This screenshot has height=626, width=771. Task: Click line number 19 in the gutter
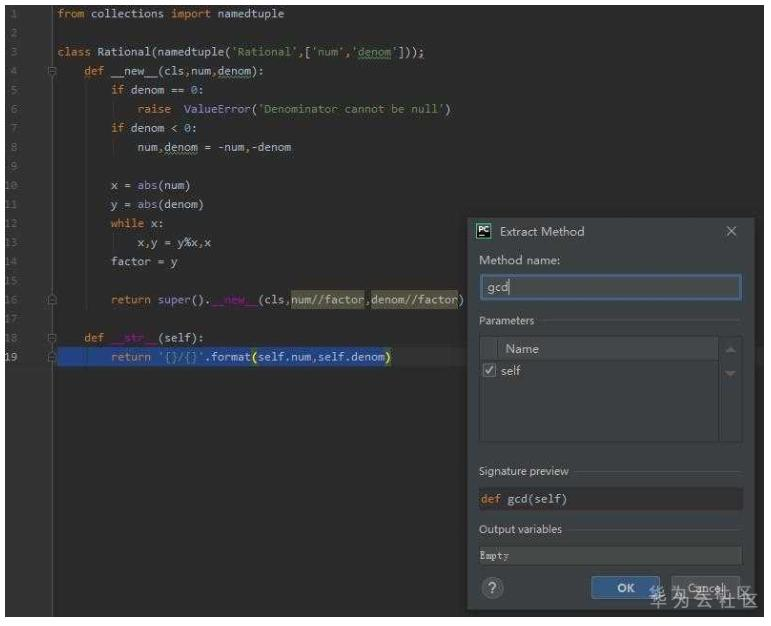11,357
